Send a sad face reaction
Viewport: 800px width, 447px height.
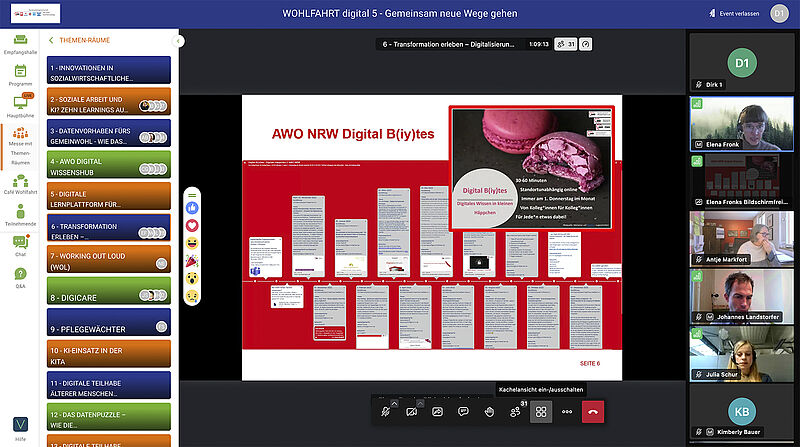point(192,296)
